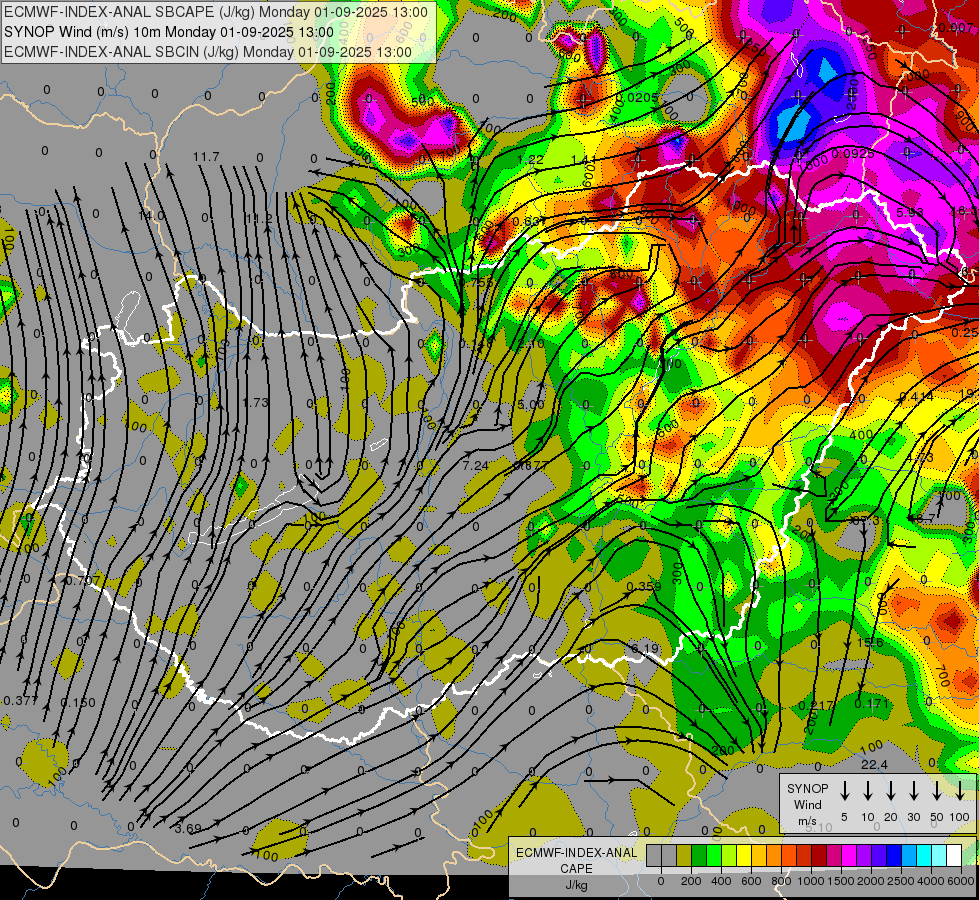Pick the dark red CAPE legend swatch
Viewport: 979px width, 900px height.
click(819, 855)
